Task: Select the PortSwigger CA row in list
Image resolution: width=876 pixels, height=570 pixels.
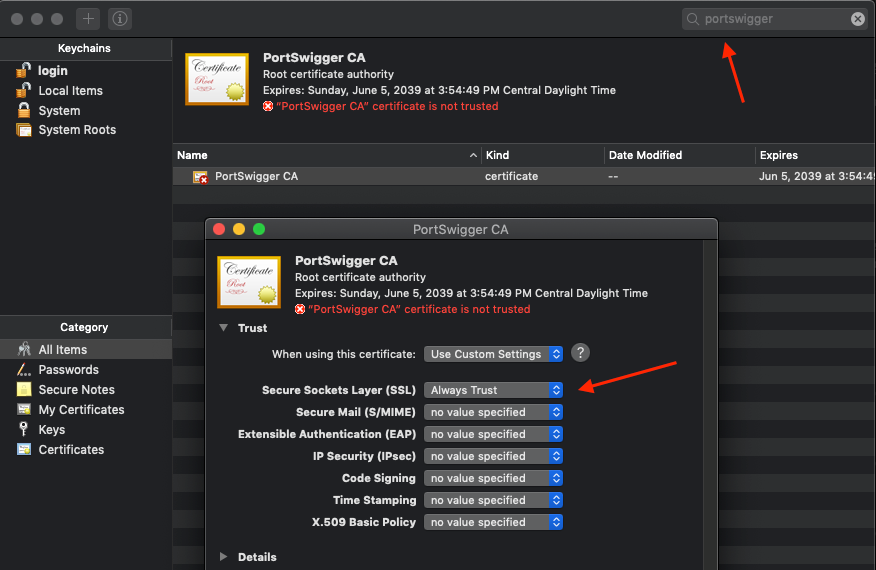Action: (524, 176)
